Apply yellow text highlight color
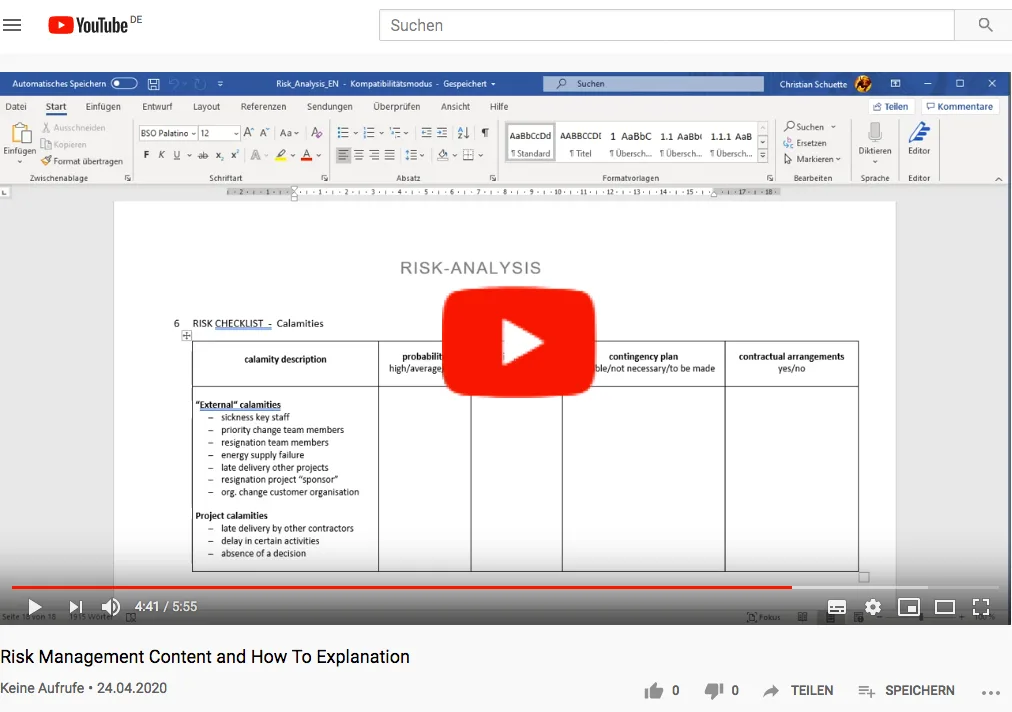This screenshot has width=1012, height=712. (x=280, y=155)
